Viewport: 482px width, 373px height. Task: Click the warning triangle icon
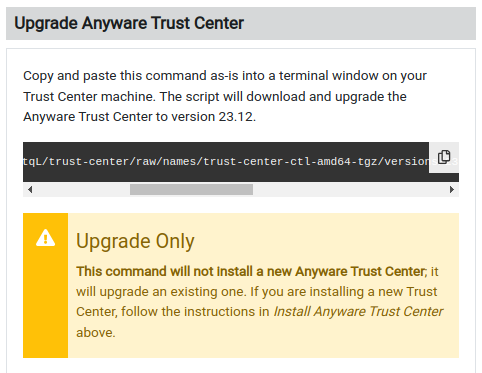click(x=45, y=238)
